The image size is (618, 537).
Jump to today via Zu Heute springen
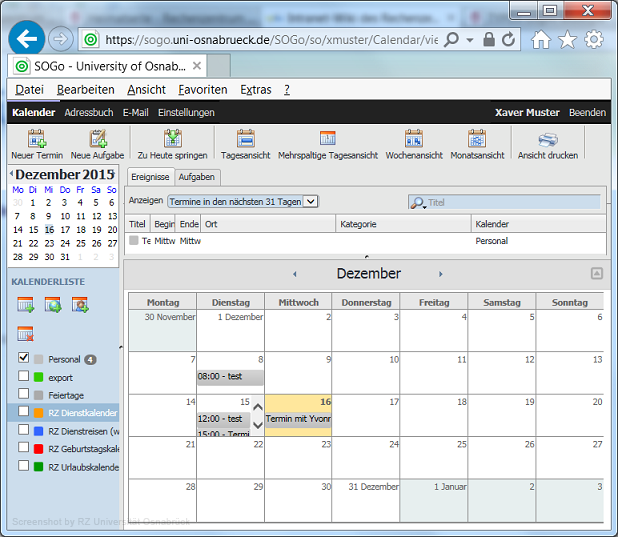[x=172, y=144]
